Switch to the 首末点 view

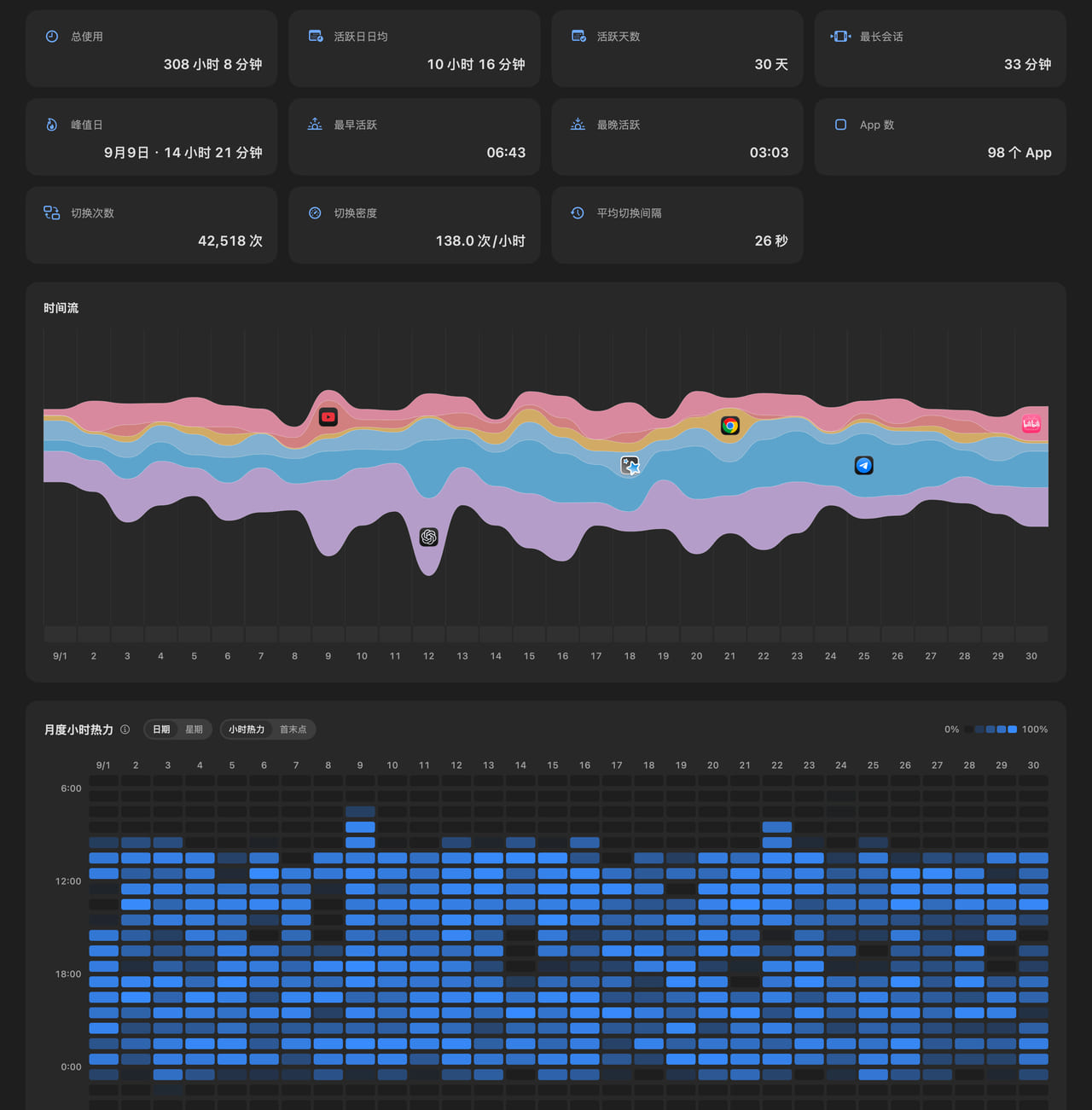coord(293,729)
